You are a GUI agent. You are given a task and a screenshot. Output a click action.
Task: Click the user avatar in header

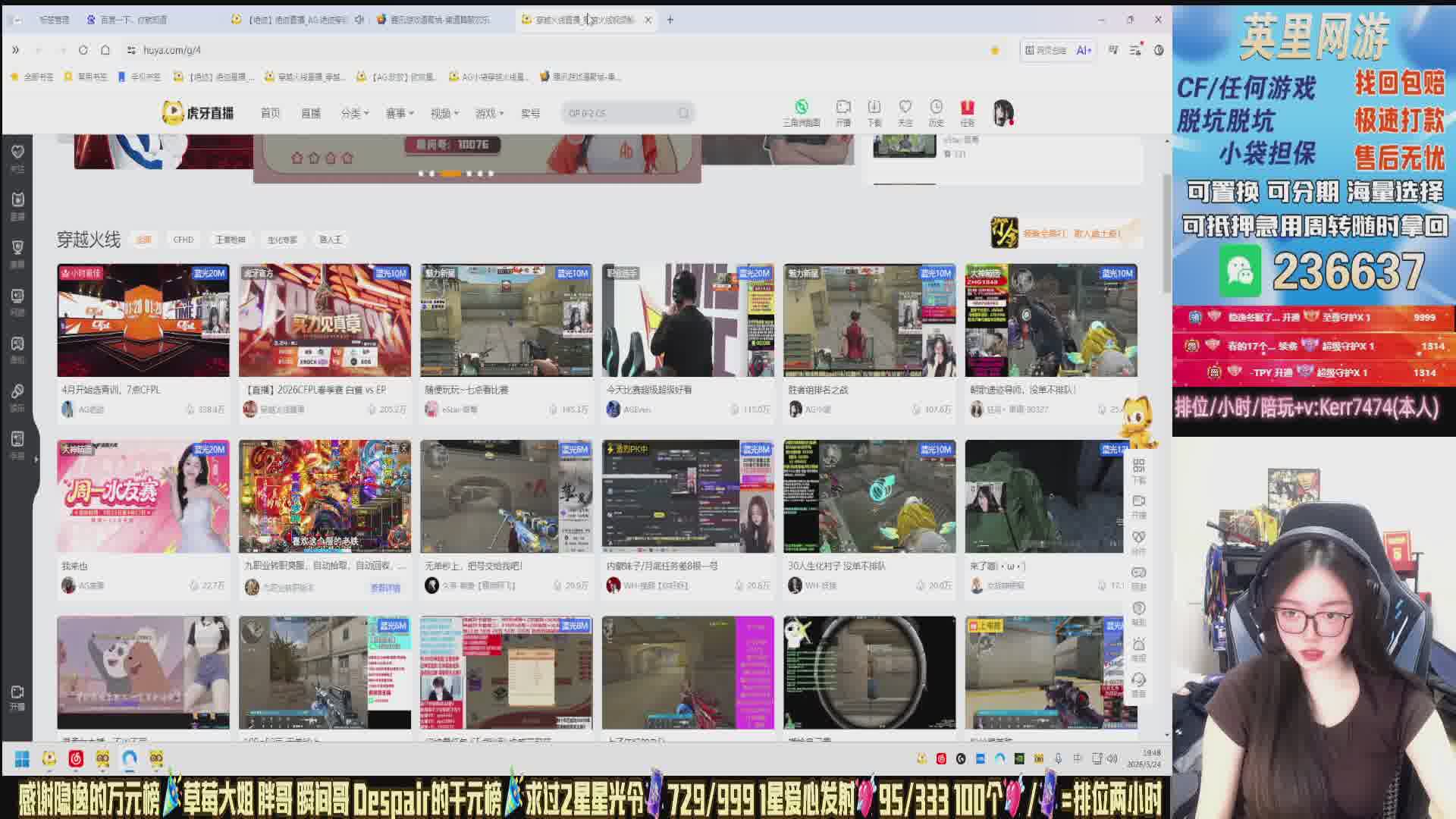(1003, 112)
